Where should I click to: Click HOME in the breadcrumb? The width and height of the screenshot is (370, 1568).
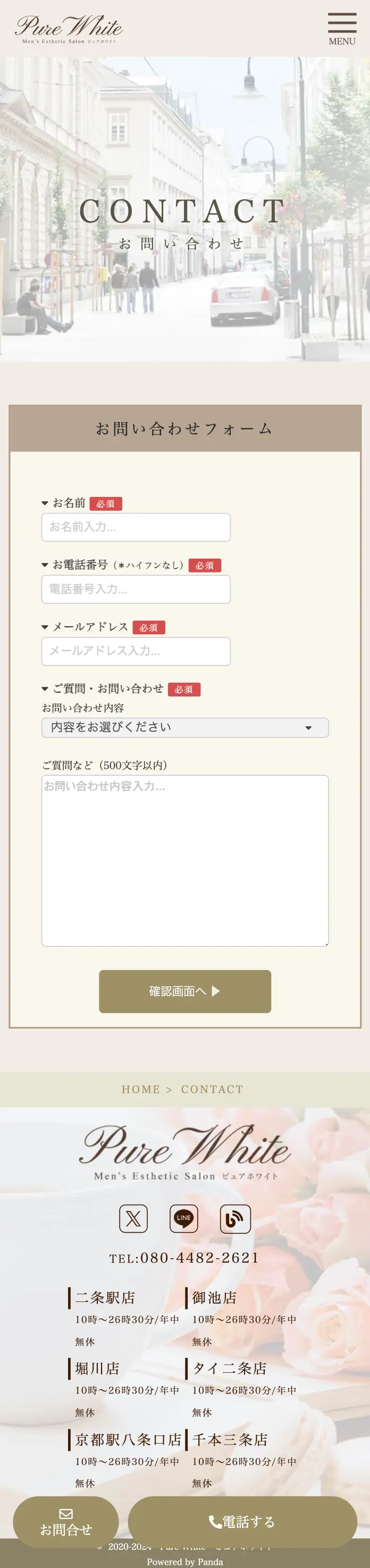click(x=141, y=1090)
